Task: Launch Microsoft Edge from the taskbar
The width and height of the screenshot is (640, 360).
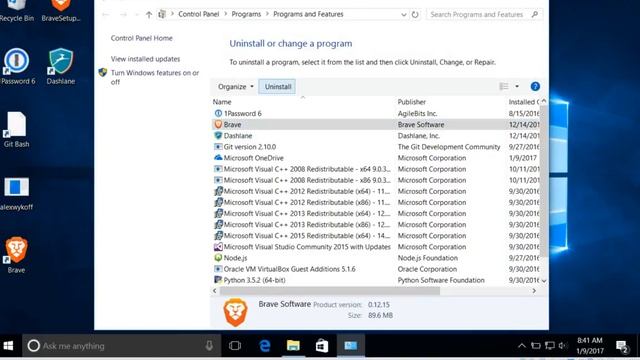Action: [x=265, y=346]
